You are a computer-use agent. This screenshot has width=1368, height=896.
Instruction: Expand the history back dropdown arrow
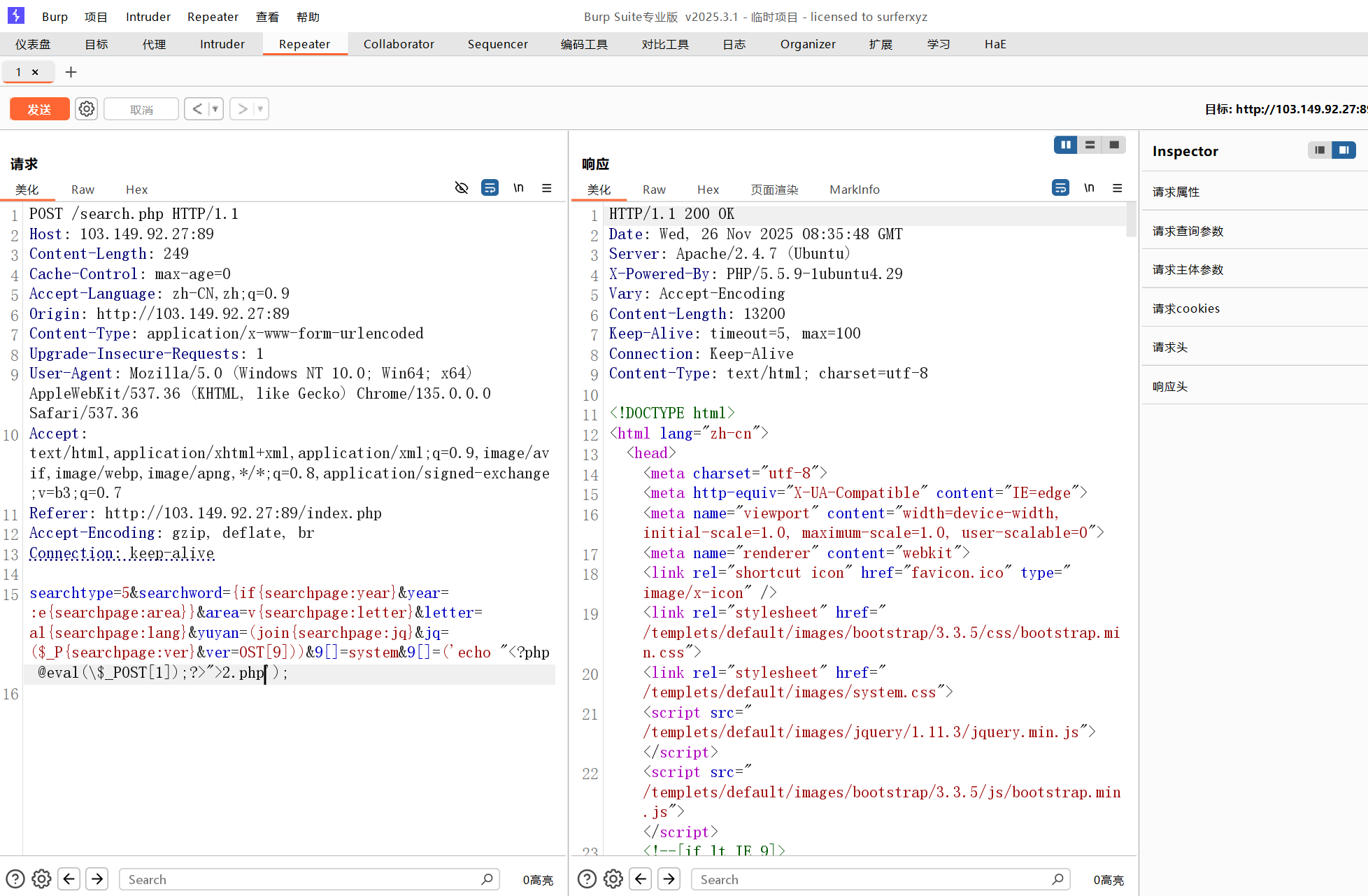[x=215, y=109]
